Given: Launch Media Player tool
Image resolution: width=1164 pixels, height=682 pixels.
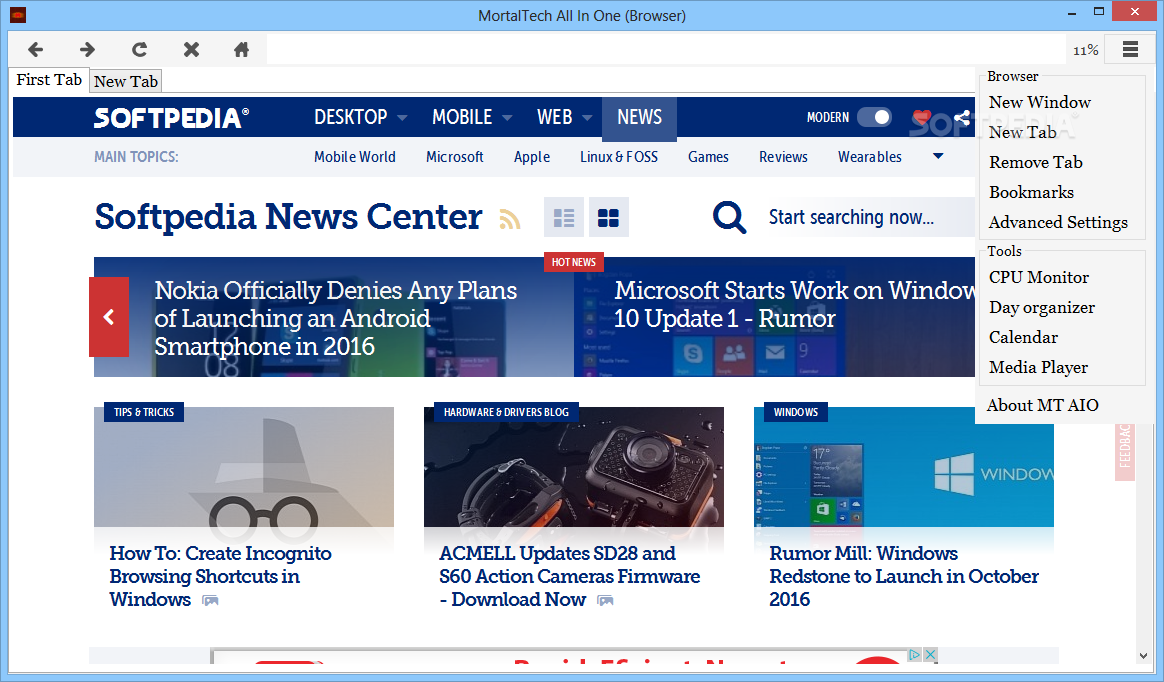Looking at the screenshot, I should pyautogui.click(x=1038, y=367).
